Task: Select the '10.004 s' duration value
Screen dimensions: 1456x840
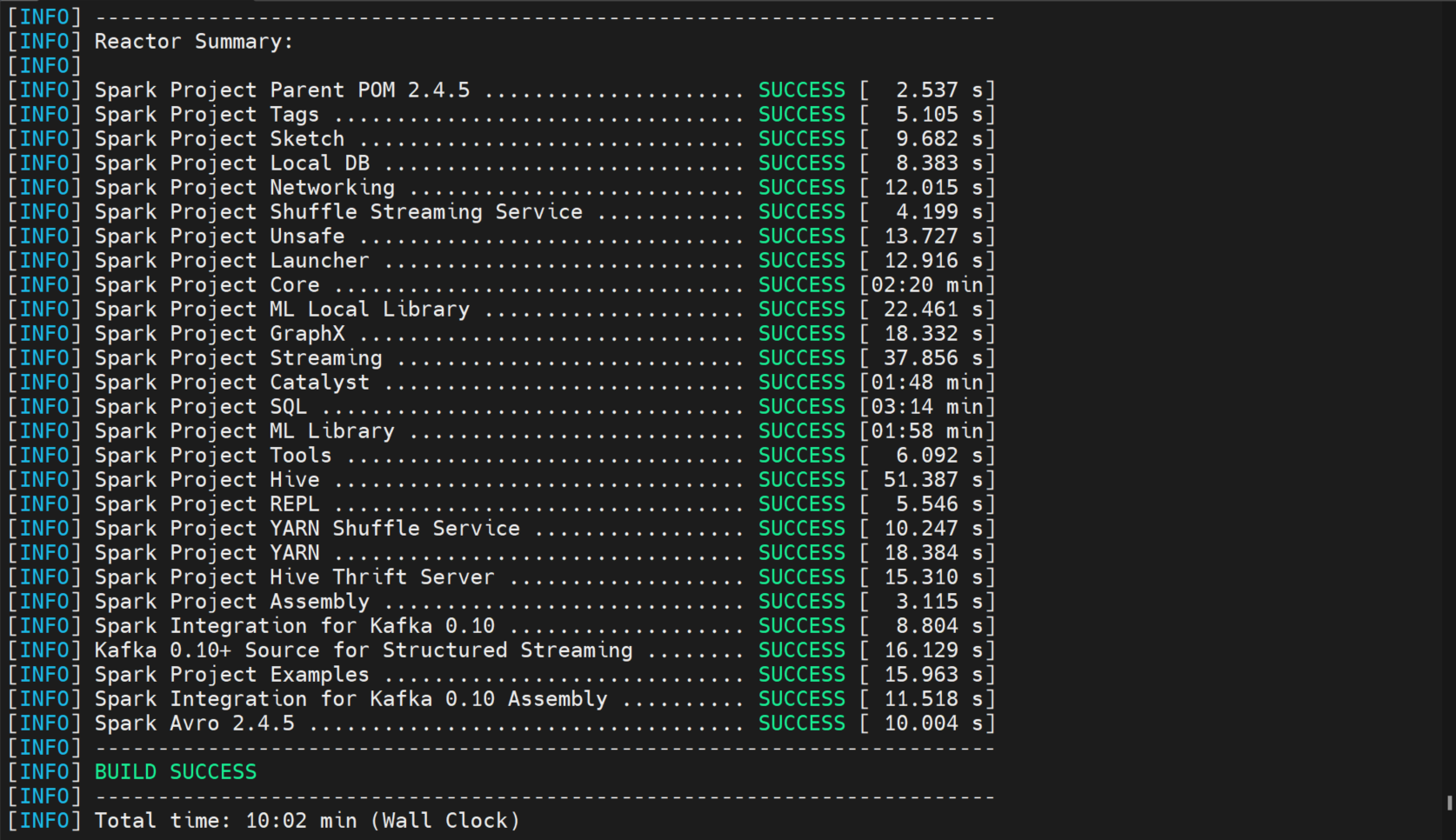Action: click(x=934, y=723)
